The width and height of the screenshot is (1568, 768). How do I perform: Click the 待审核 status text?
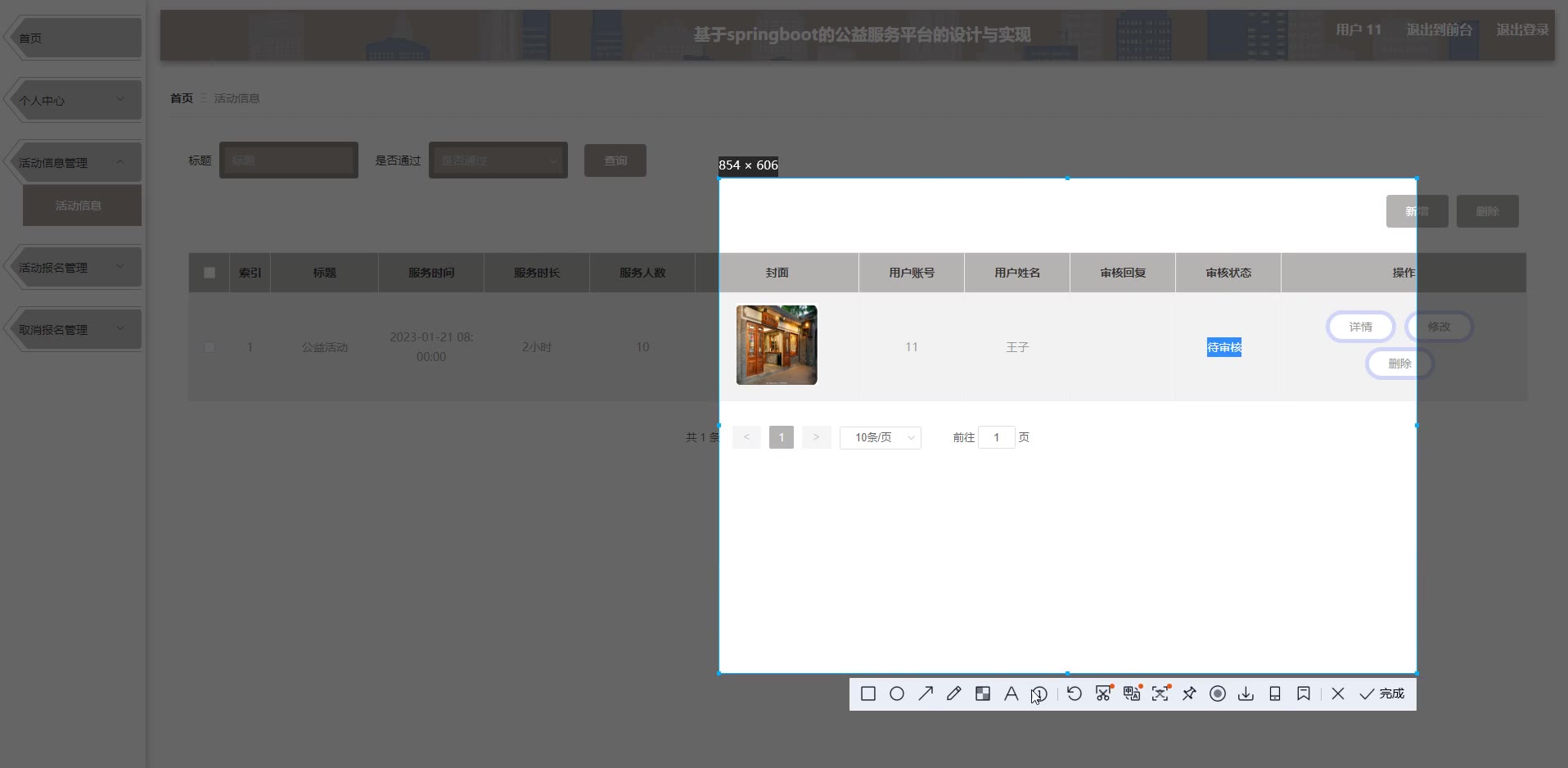click(1224, 347)
